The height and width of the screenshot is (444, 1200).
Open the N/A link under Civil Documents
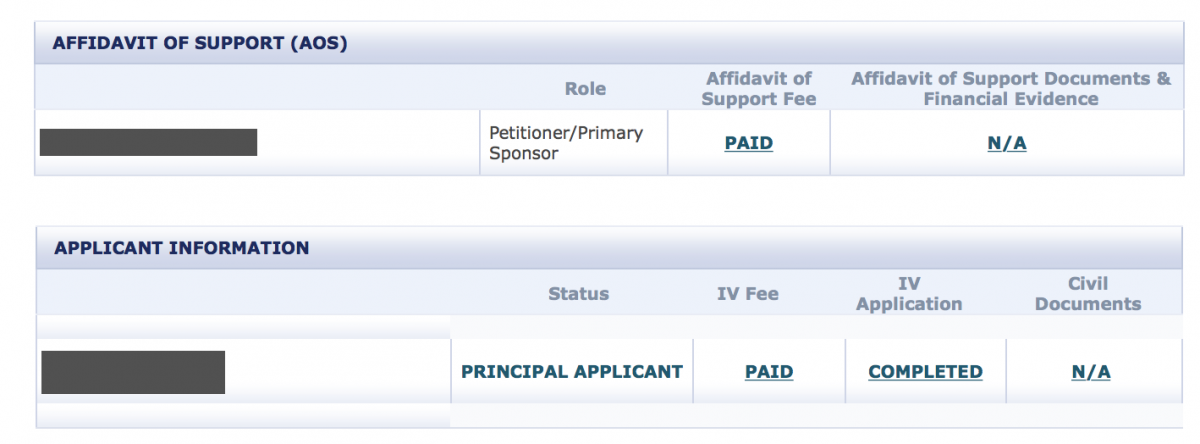pyautogui.click(x=1091, y=372)
